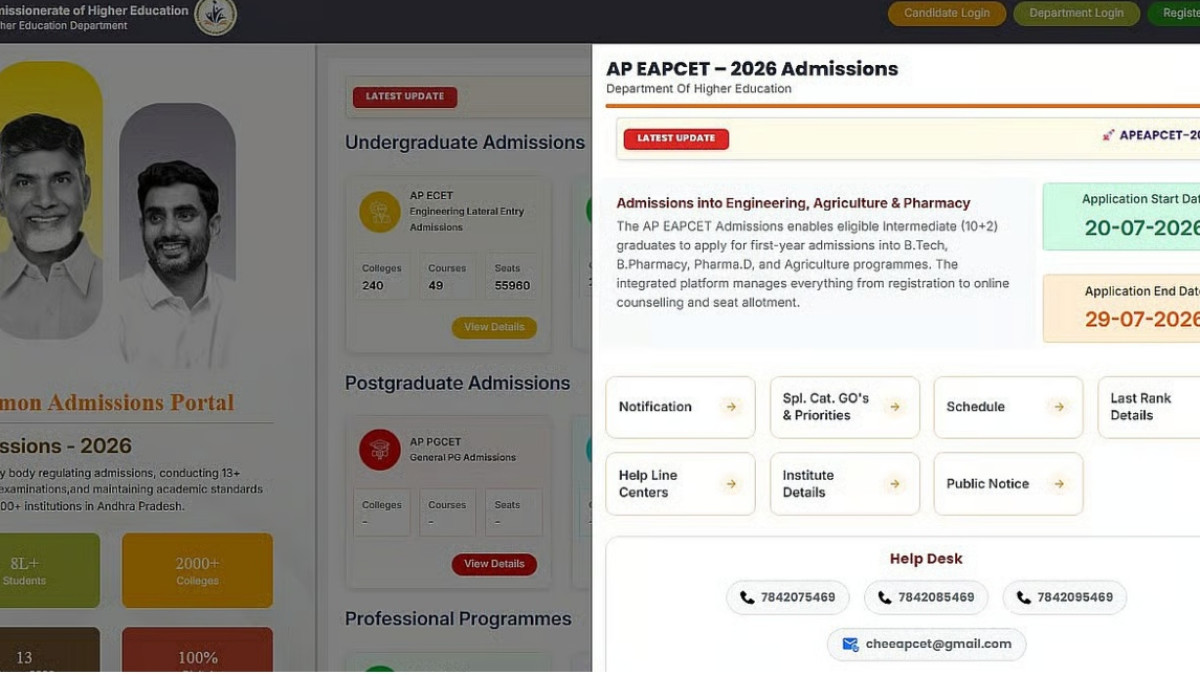Image resolution: width=1200 pixels, height=675 pixels.
Task: Open the Notification card
Action: (680, 407)
